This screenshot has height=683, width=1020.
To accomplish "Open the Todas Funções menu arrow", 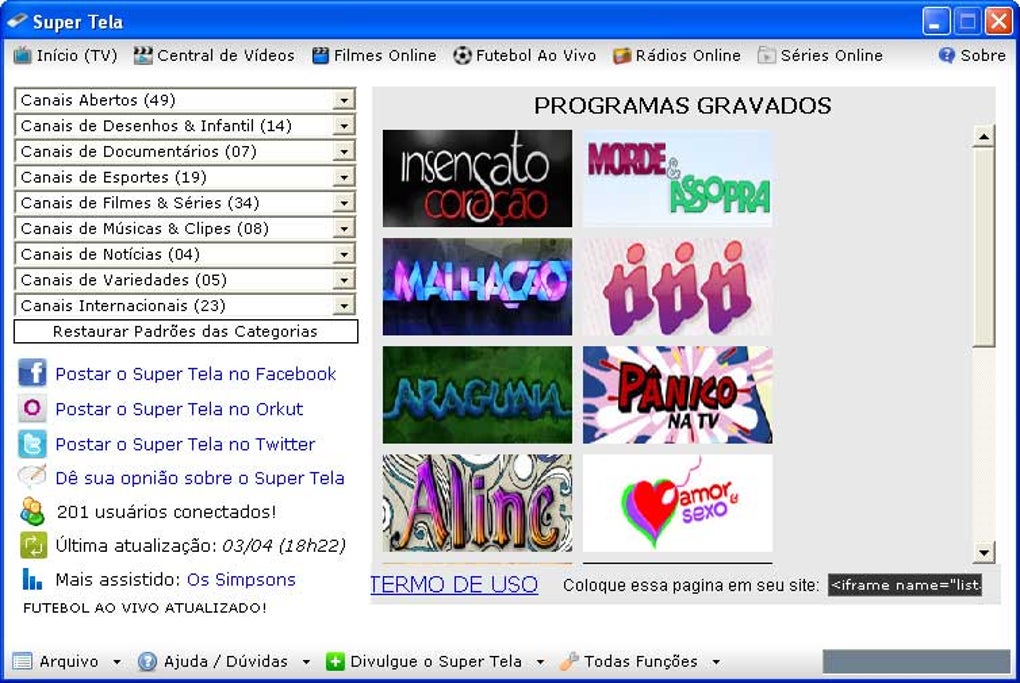I will coord(716,662).
